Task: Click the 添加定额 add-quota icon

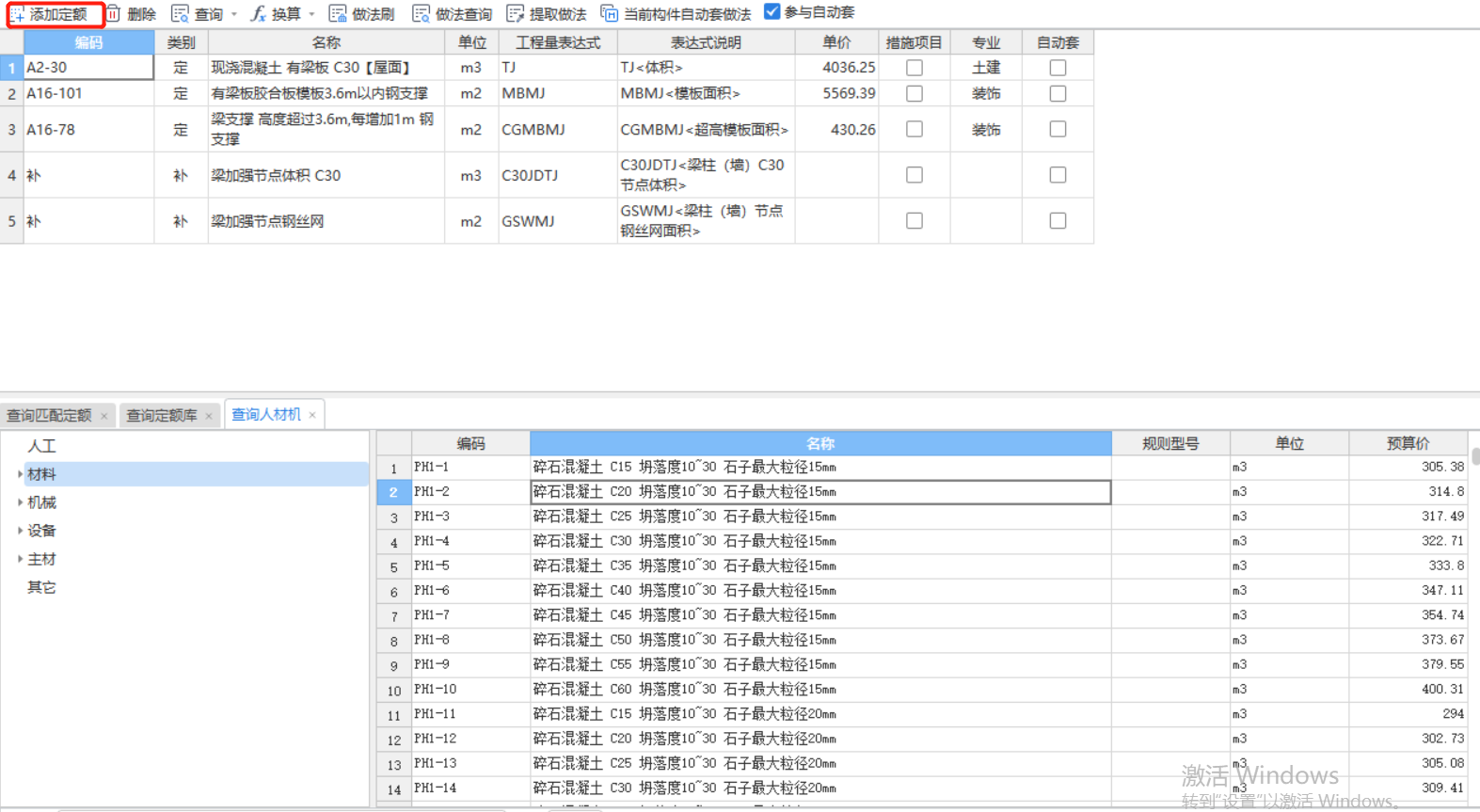Action: (17, 14)
